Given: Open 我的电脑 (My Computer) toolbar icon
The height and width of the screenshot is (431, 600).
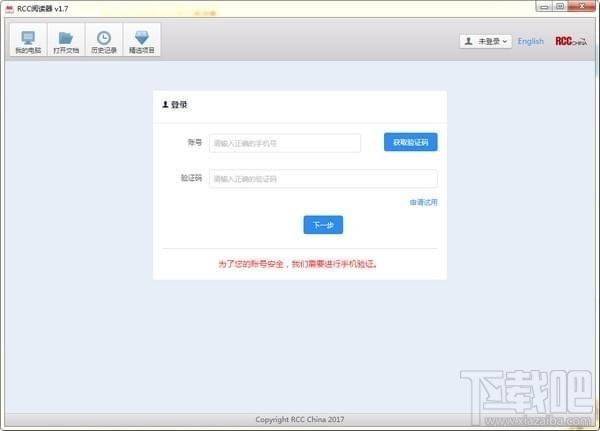Looking at the screenshot, I should (28, 40).
